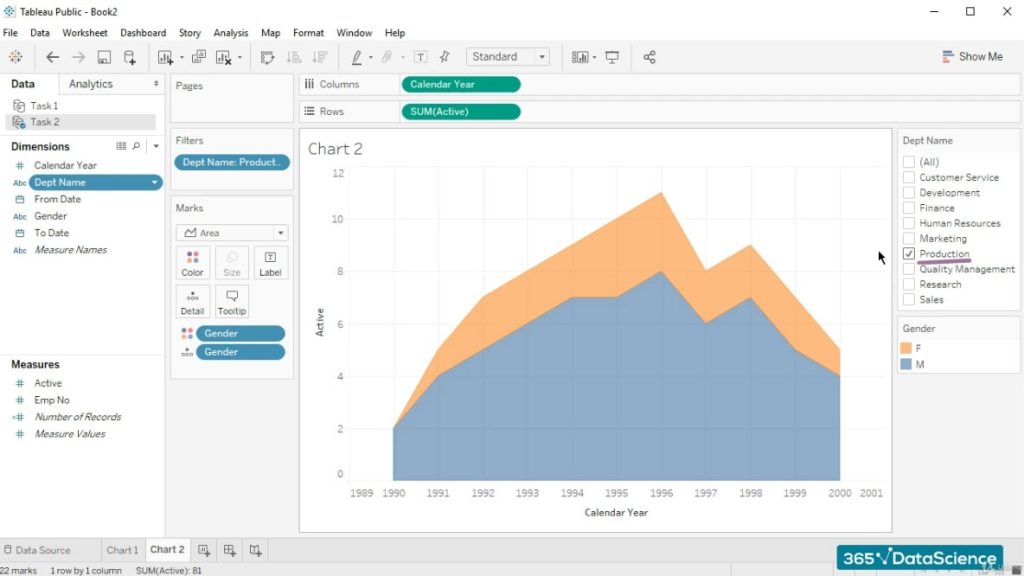Click the Tableau logo start page icon
The height and width of the screenshot is (576, 1024).
pos(16,57)
